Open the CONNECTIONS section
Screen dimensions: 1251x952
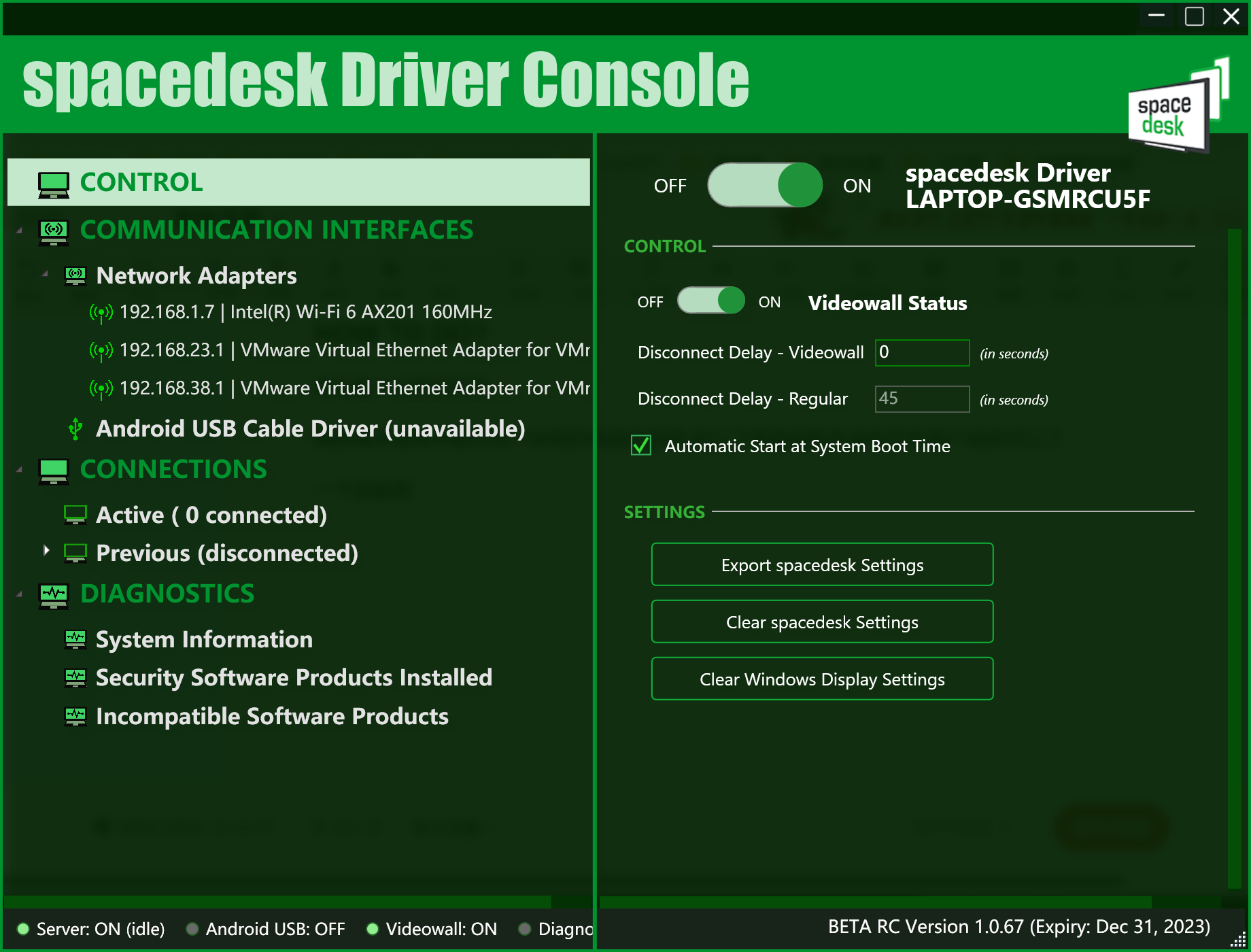173,469
